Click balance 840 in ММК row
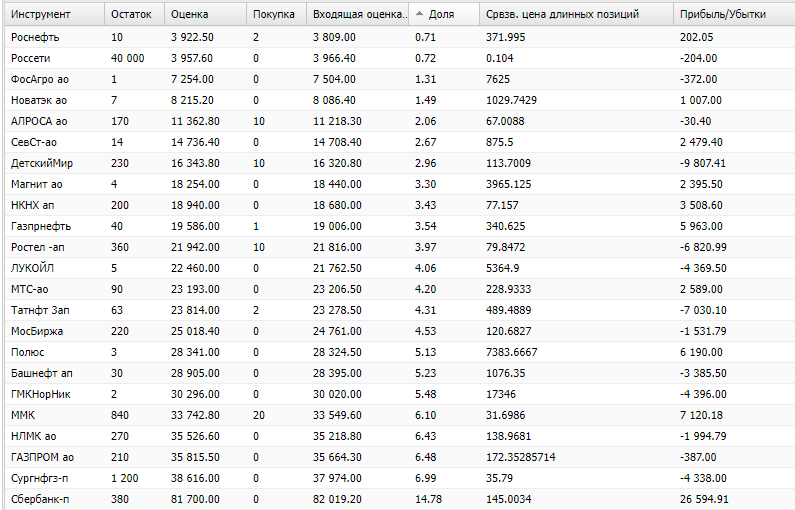 (120, 415)
